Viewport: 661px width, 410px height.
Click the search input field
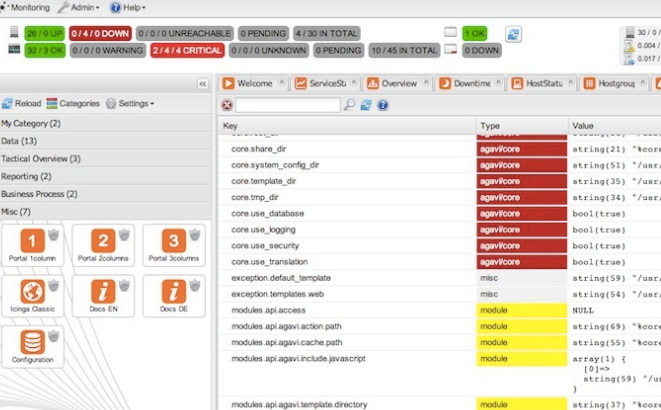point(288,105)
